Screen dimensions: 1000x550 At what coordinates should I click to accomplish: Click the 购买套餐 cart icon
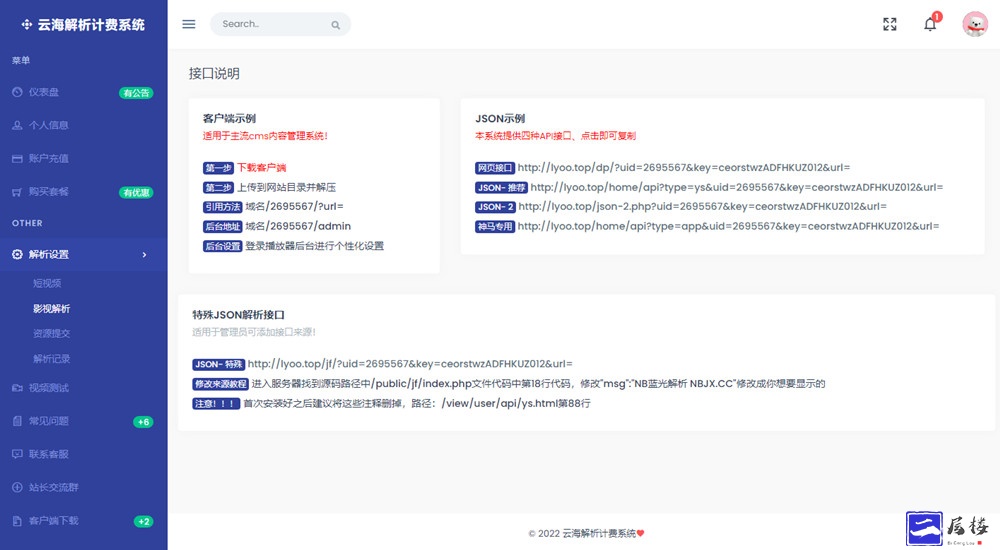[17, 191]
